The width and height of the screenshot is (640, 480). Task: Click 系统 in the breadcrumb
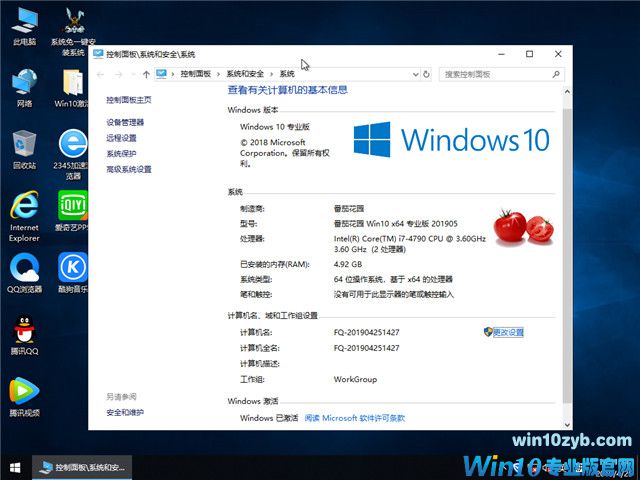tap(287, 74)
